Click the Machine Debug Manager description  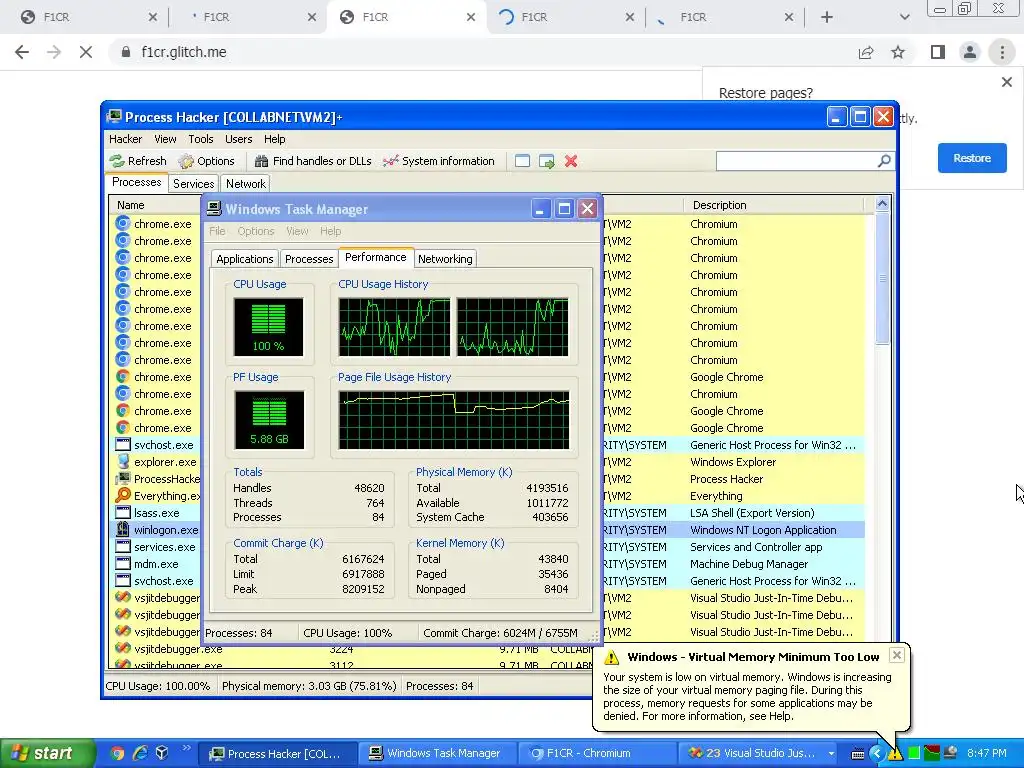click(749, 564)
